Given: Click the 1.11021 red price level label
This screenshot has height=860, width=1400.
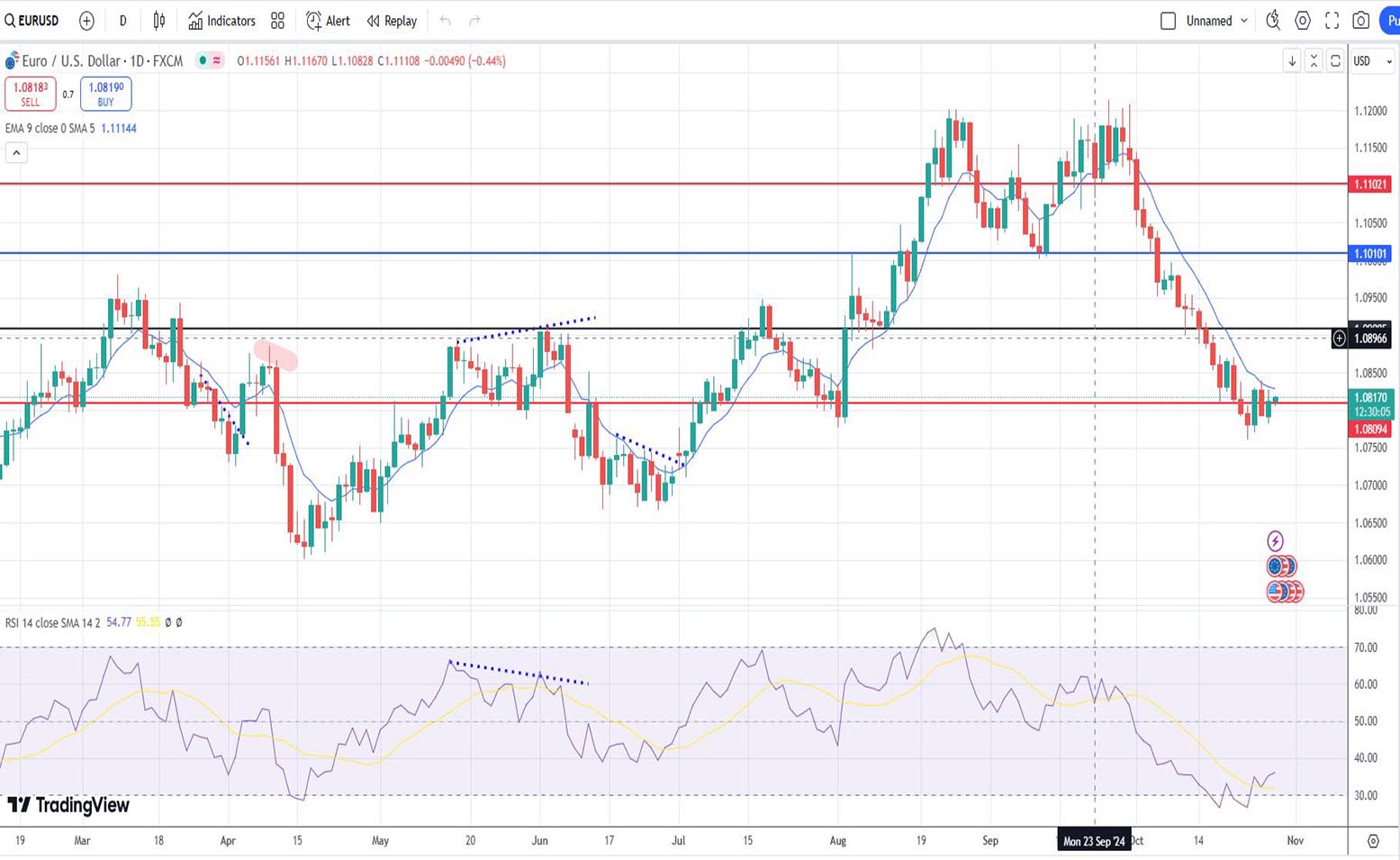Looking at the screenshot, I should (x=1369, y=184).
